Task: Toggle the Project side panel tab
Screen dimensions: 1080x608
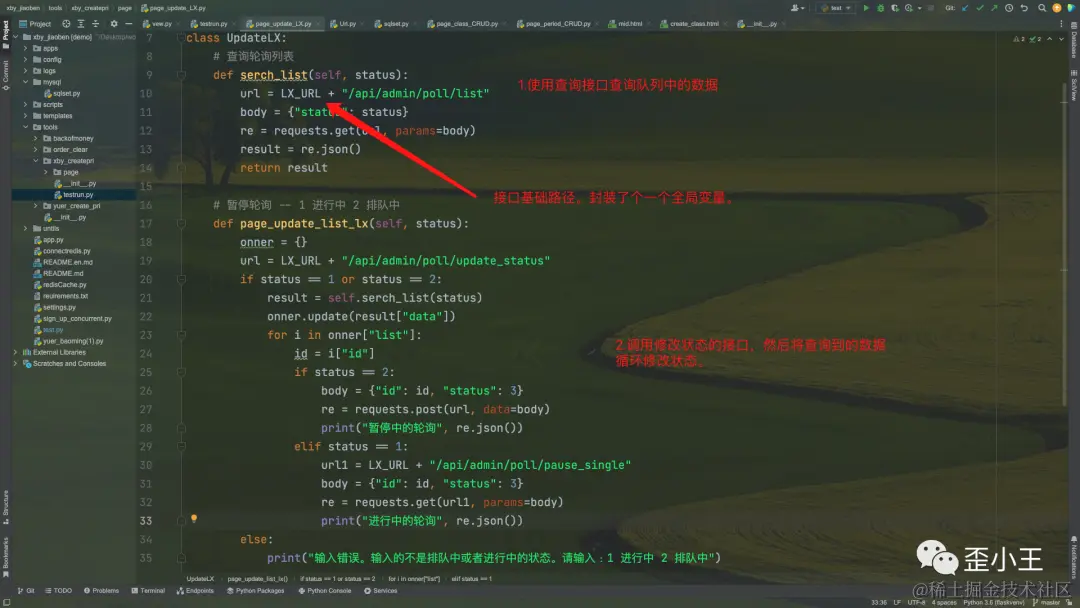Action: [6, 34]
